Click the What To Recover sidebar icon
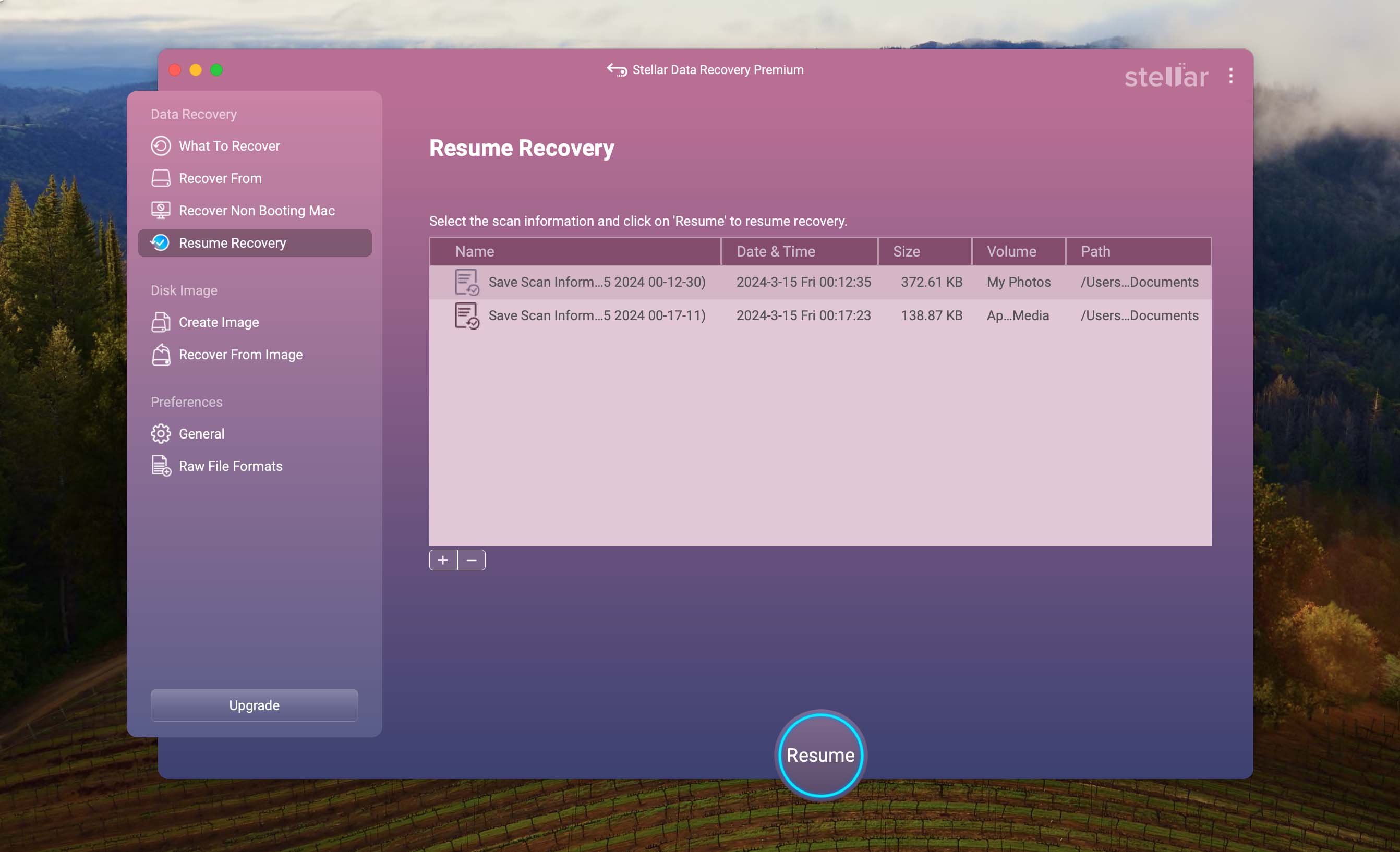 click(161, 146)
